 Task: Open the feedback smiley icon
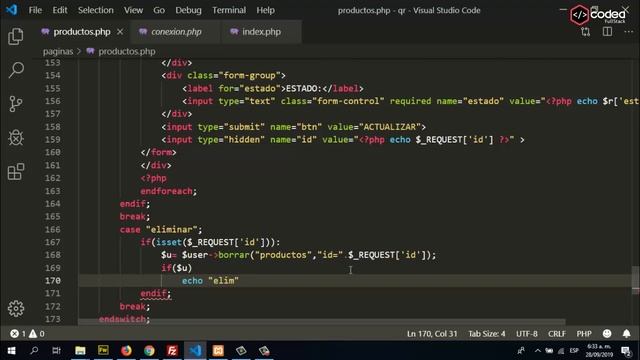[607, 334]
